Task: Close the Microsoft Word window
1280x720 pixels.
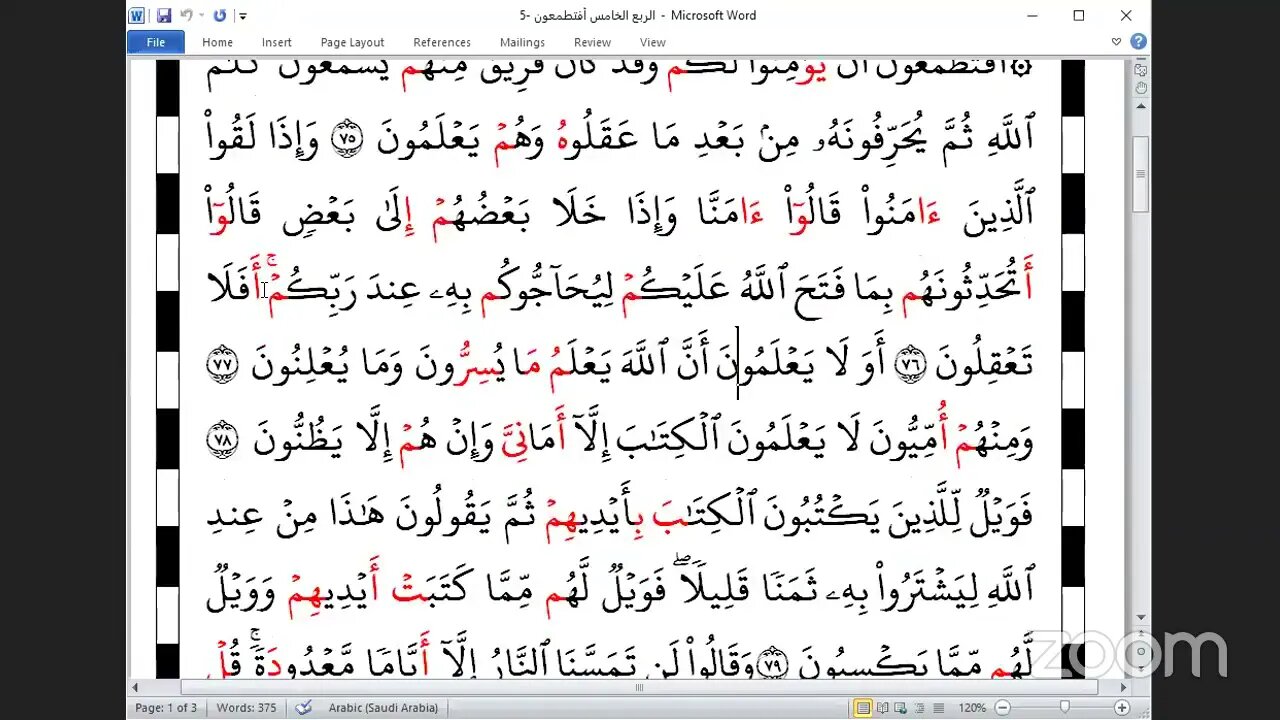Action: coord(1126,15)
